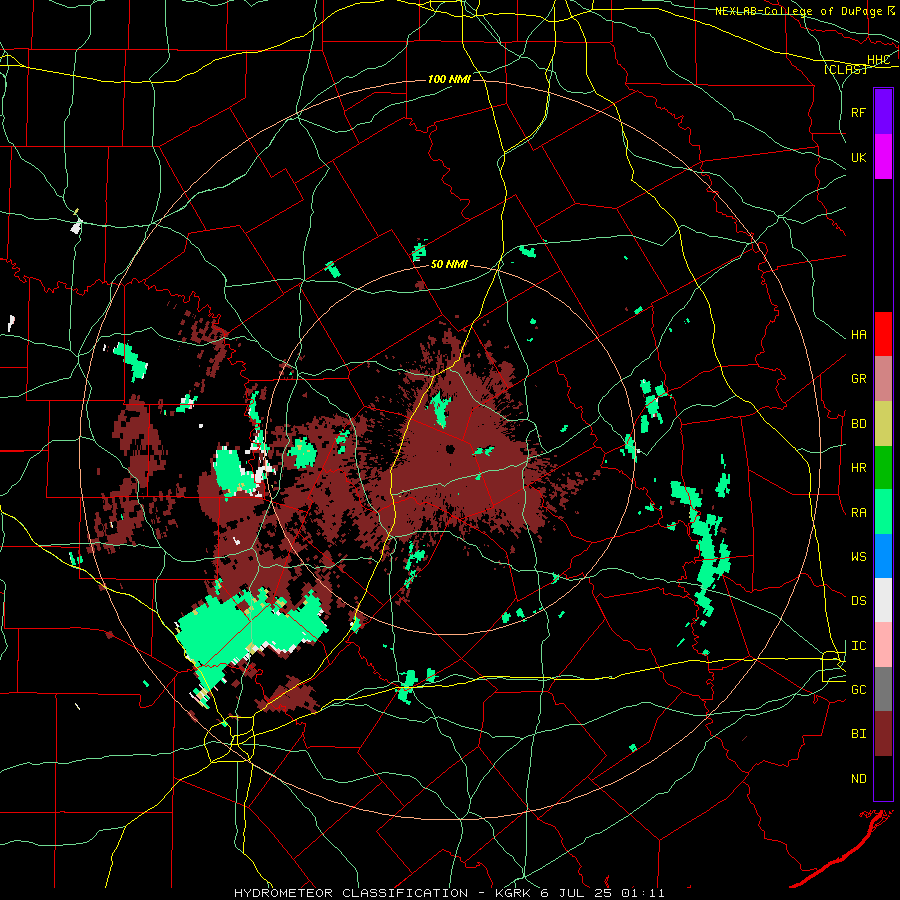Click the WS legend label
Image resolution: width=900 pixels, height=900 pixels.
[858, 557]
